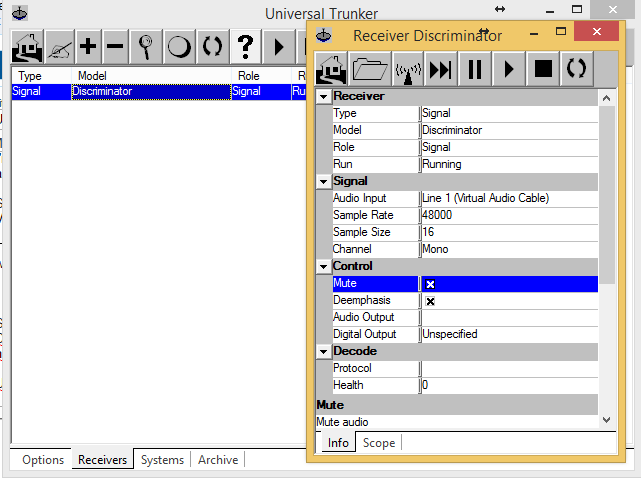Click reset arrows icon in Receiver Discriminator toolbar
The image size is (641, 478).
click(x=577, y=69)
